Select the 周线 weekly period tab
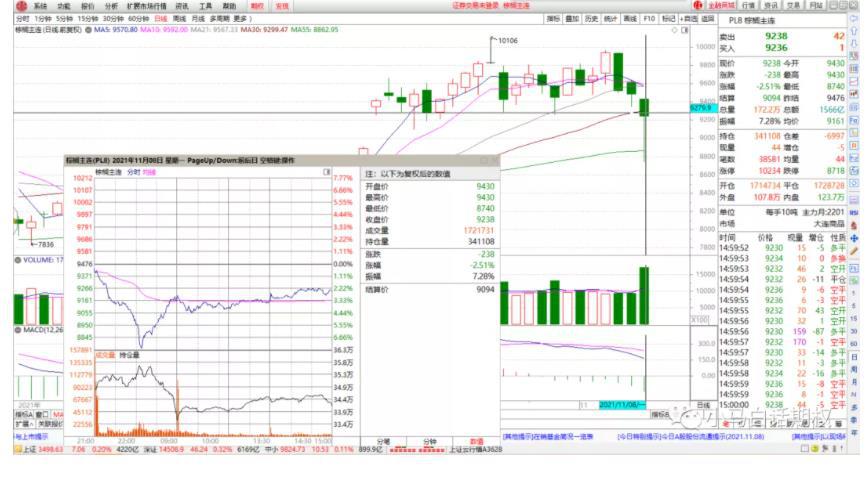Screen dimensions: 867x480 tap(180, 18)
